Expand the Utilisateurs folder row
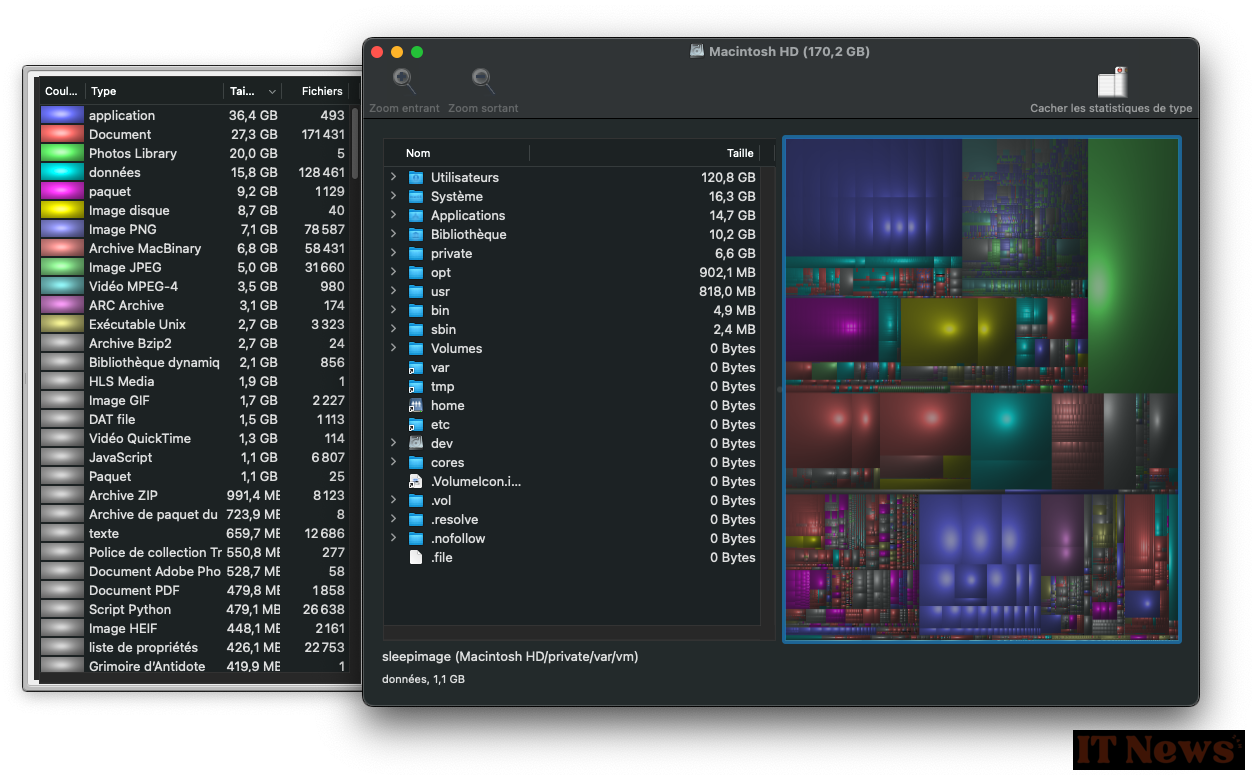Screen dimensions: 1255x780 [x=393, y=177]
